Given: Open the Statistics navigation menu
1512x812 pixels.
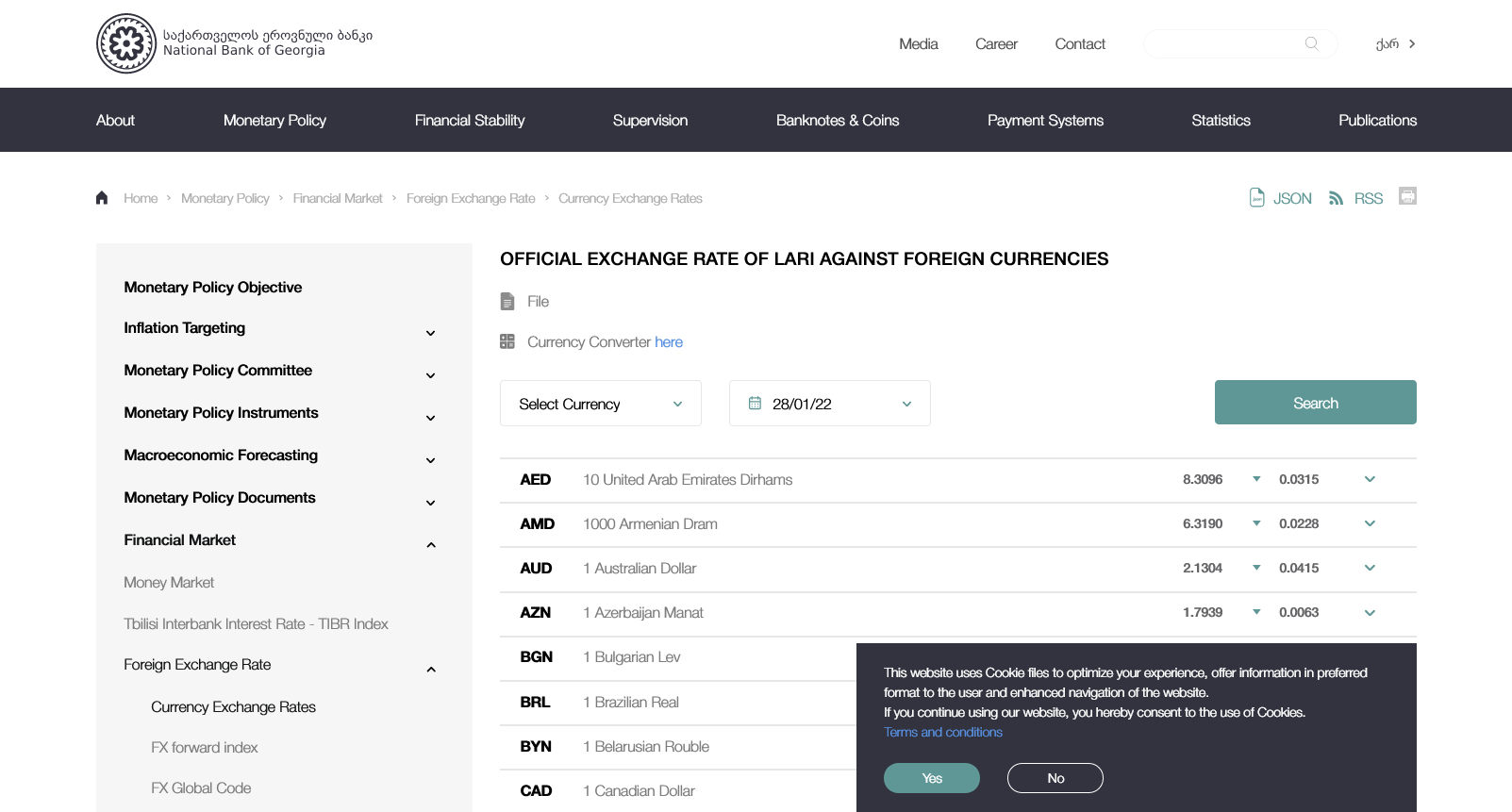Looking at the screenshot, I should [x=1221, y=120].
